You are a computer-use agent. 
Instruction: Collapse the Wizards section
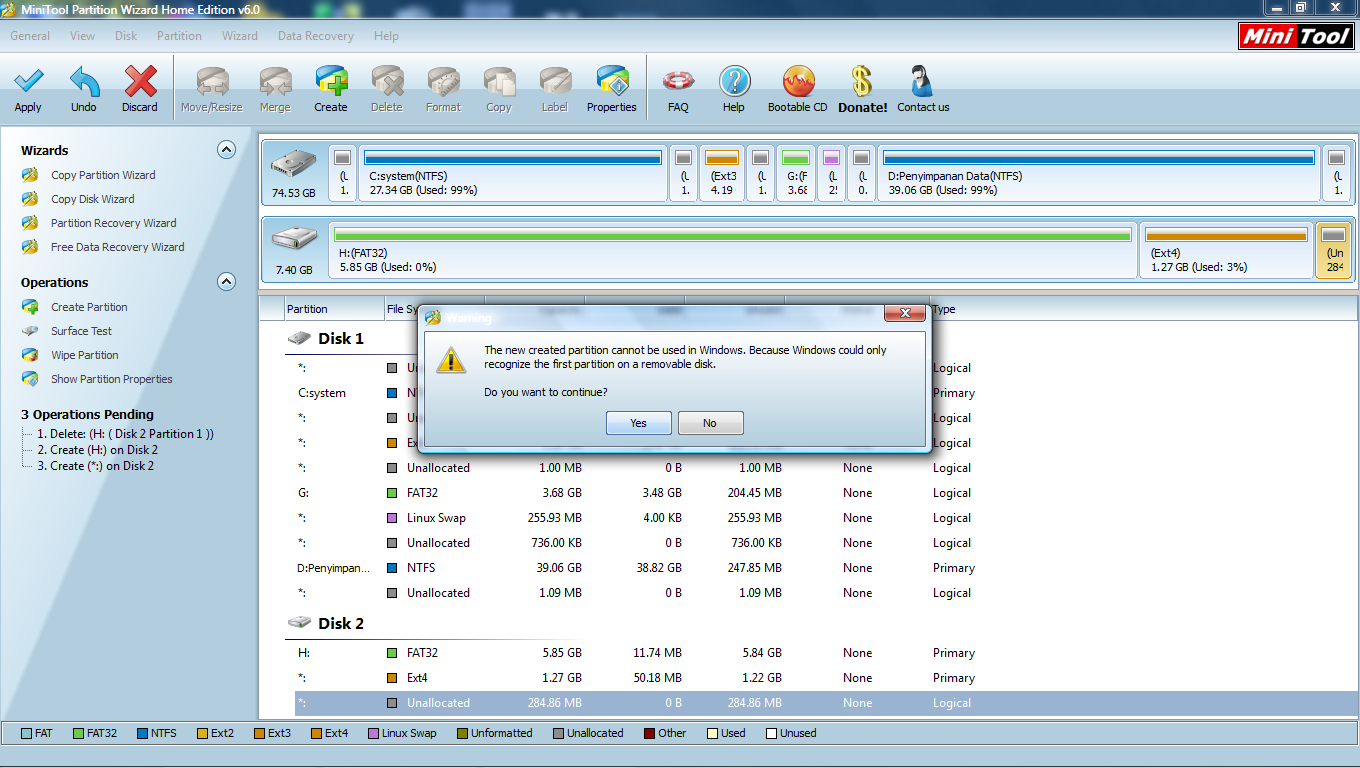pos(227,150)
